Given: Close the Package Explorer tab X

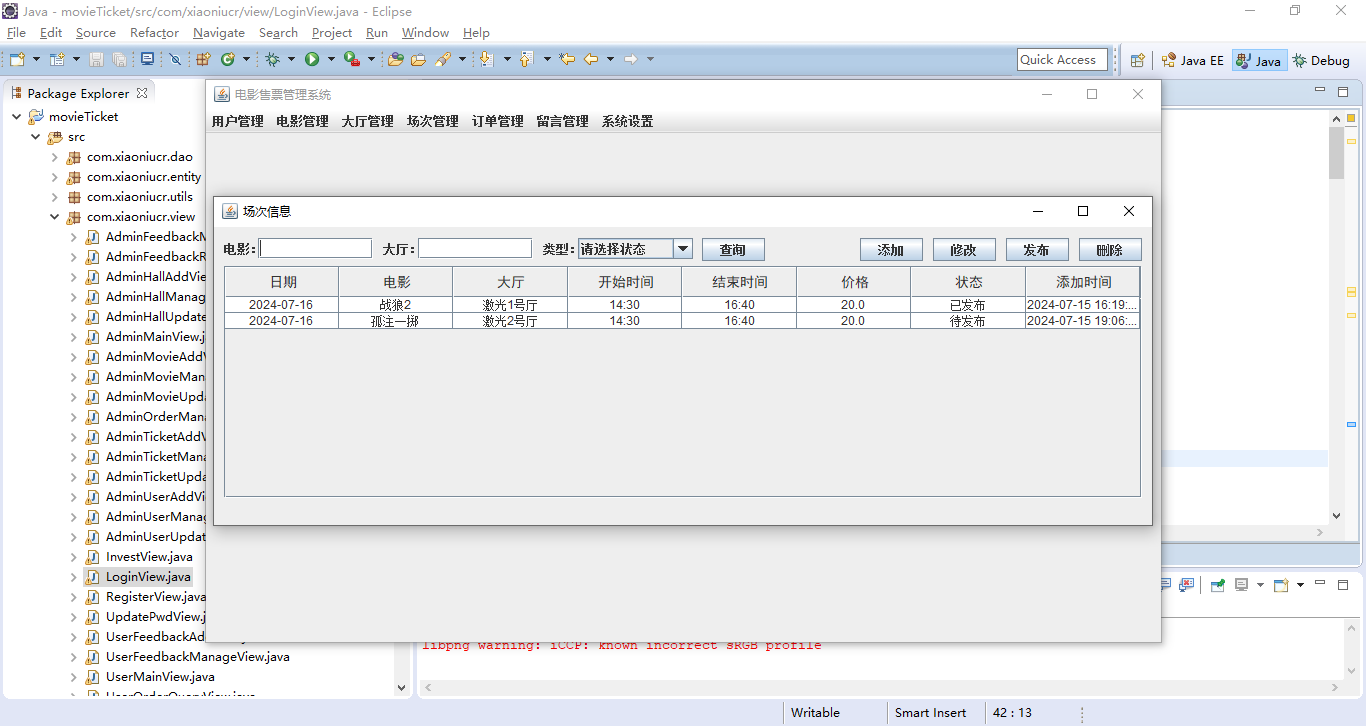Looking at the screenshot, I should coord(142,93).
